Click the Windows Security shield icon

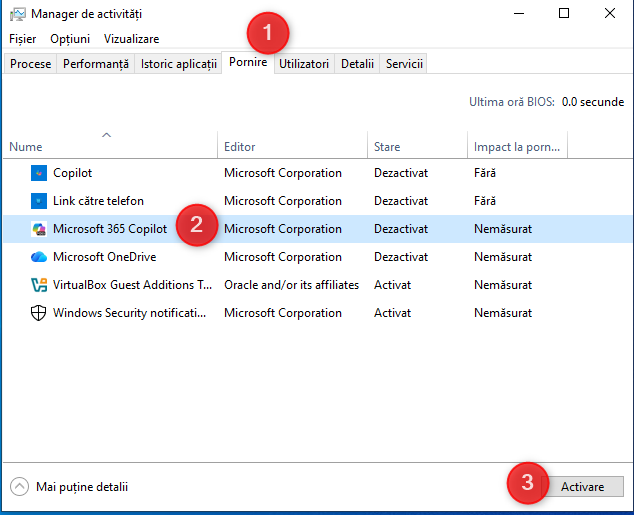[39, 313]
